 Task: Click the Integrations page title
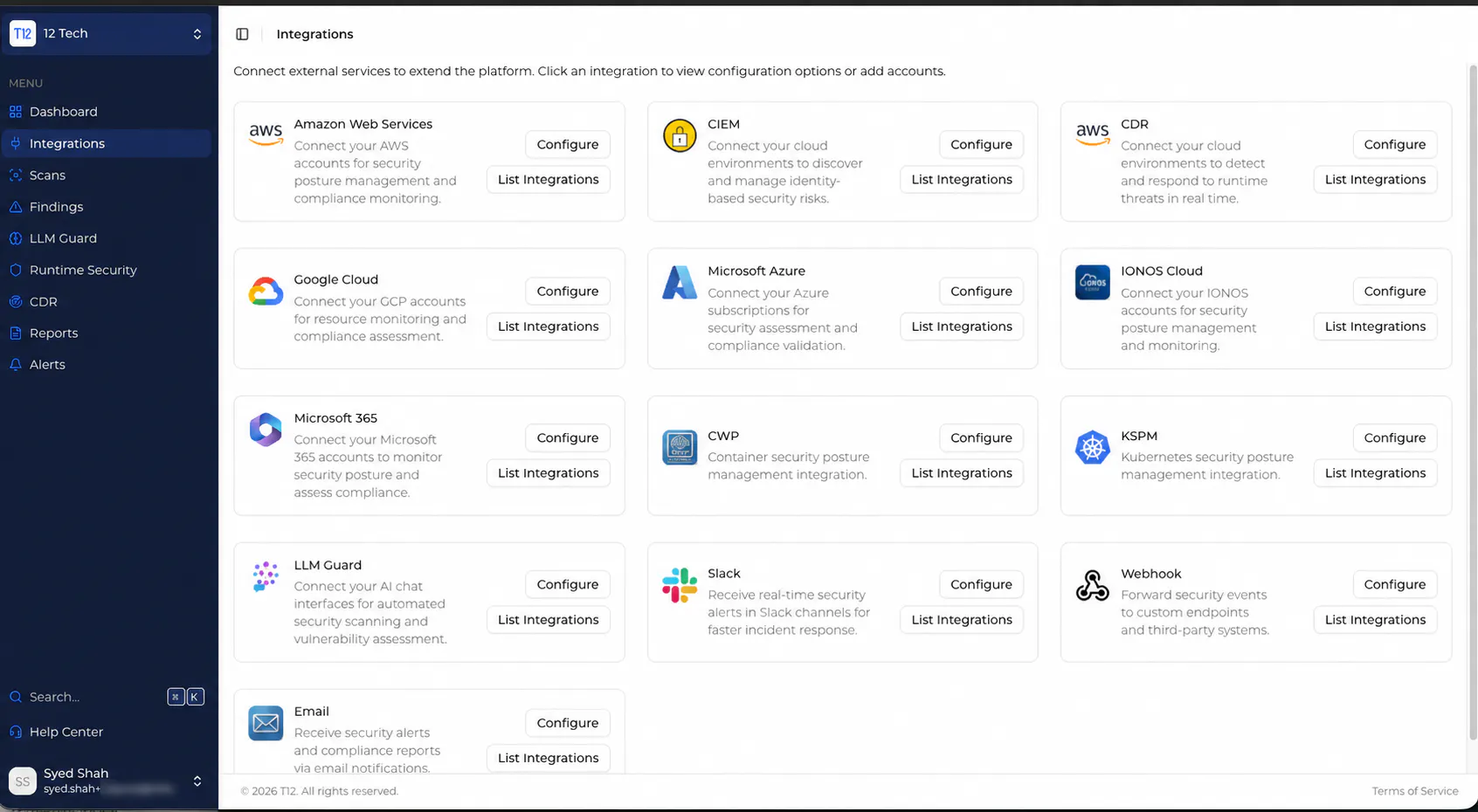tap(315, 34)
